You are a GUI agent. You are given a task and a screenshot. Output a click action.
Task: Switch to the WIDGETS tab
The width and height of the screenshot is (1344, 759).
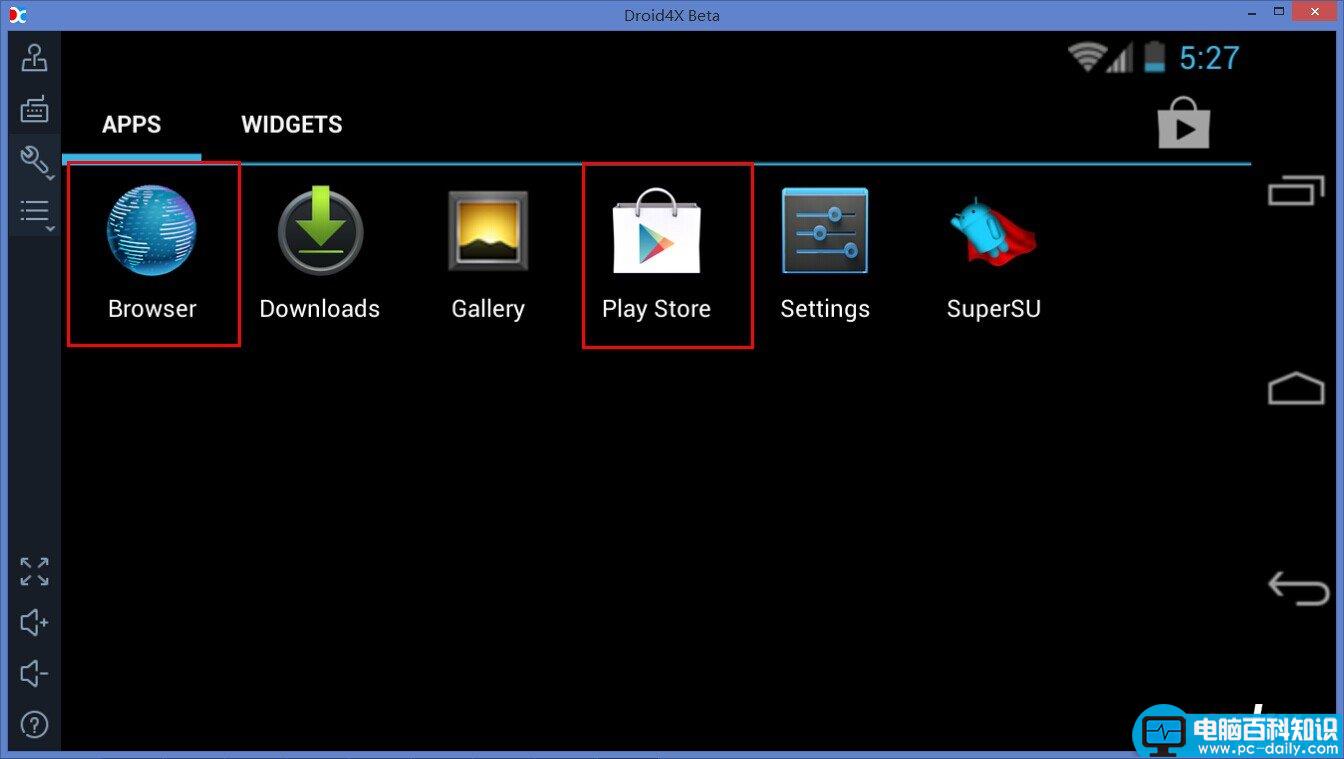[292, 125]
